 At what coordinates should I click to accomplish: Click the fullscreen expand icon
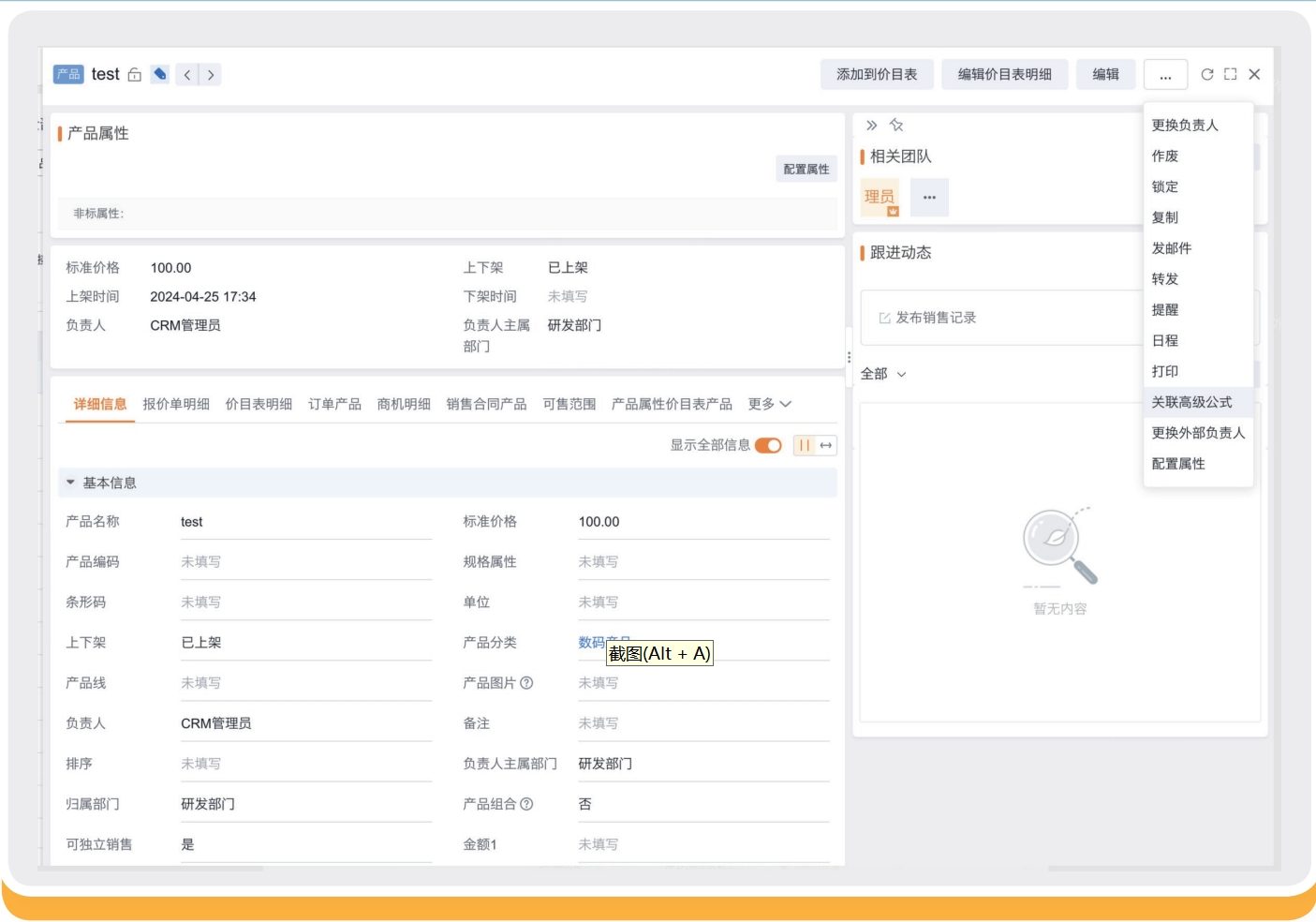click(1231, 74)
